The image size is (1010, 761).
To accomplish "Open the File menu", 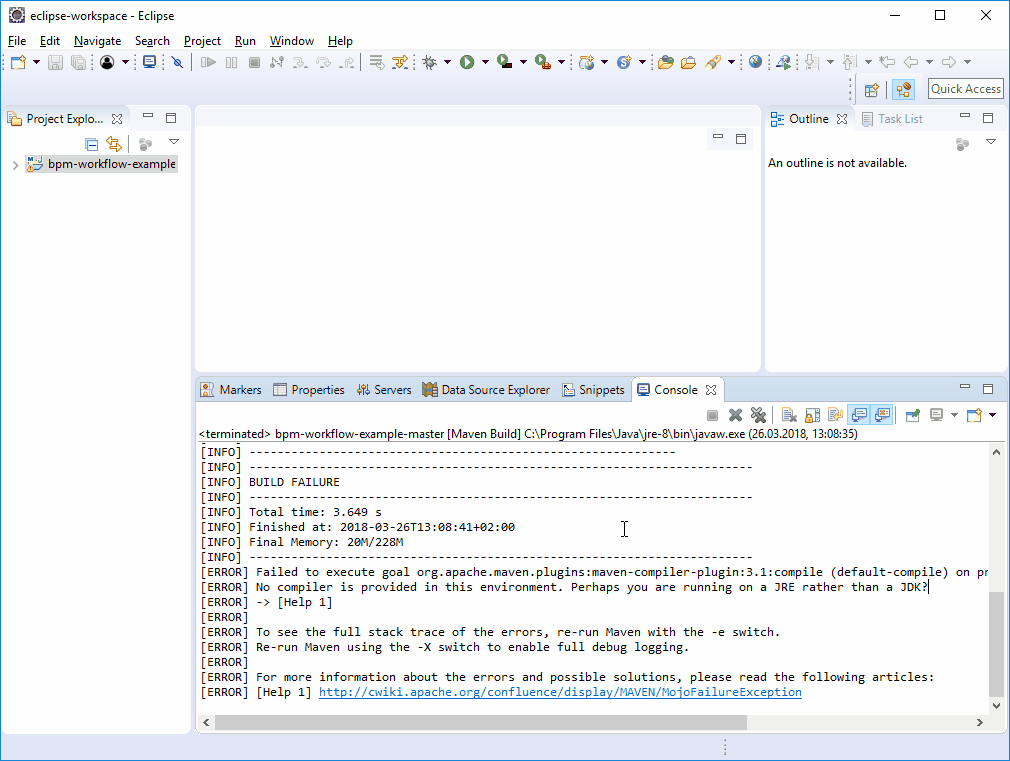I will click(x=17, y=41).
